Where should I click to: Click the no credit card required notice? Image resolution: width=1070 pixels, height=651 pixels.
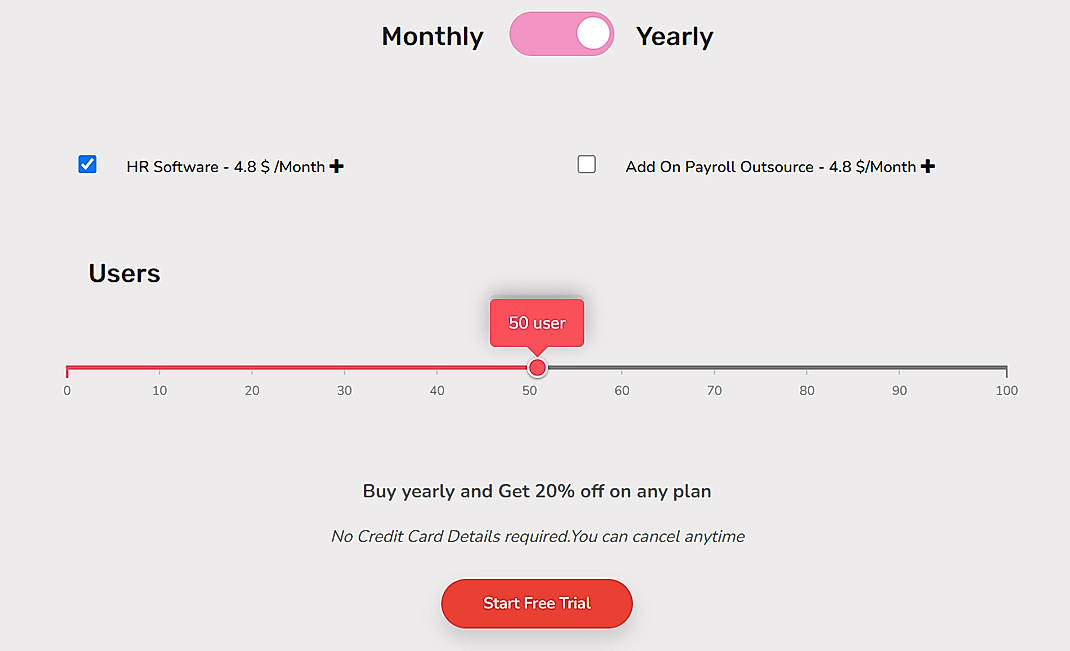(537, 536)
